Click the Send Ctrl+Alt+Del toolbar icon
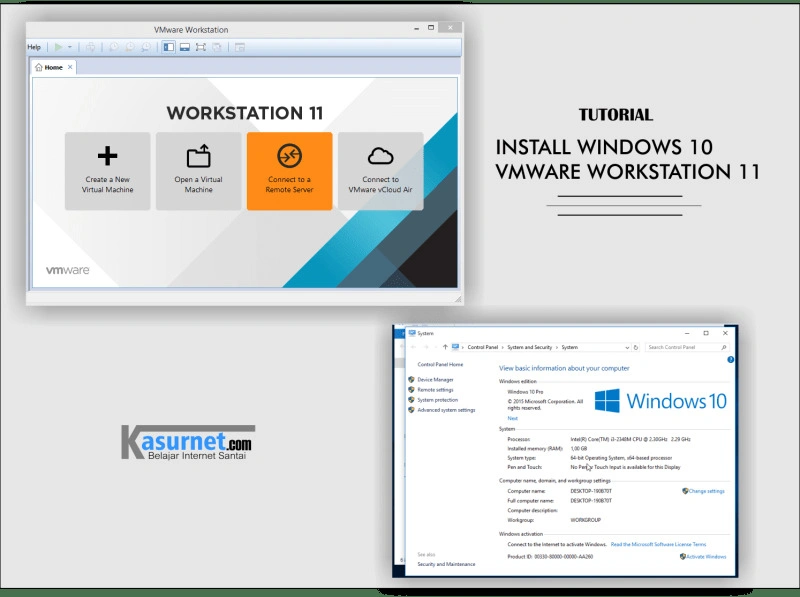Image resolution: width=800 pixels, height=597 pixels. coord(90,47)
